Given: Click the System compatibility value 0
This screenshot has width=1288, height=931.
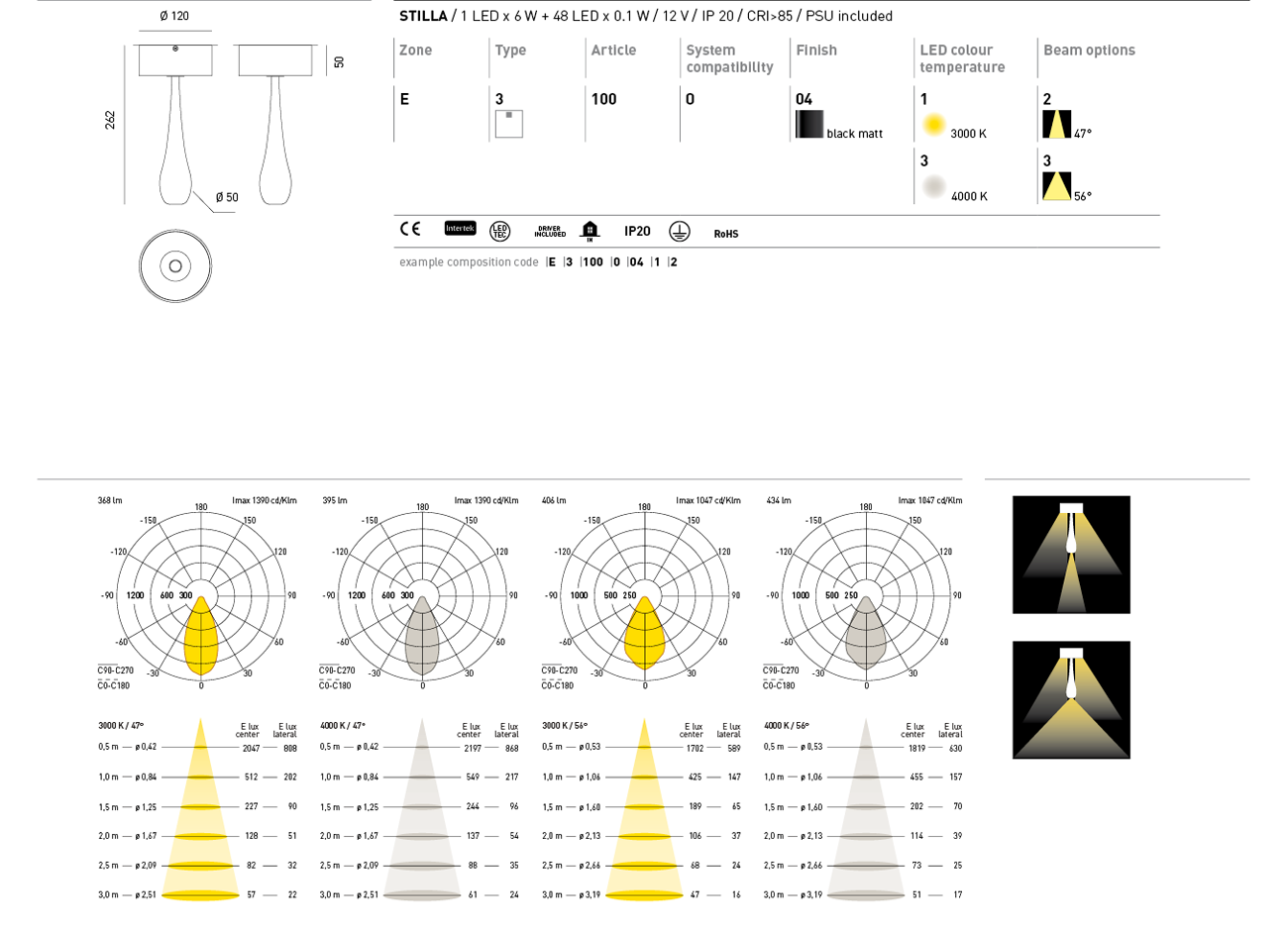Looking at the screenshot, I should (x=690, y=99).
